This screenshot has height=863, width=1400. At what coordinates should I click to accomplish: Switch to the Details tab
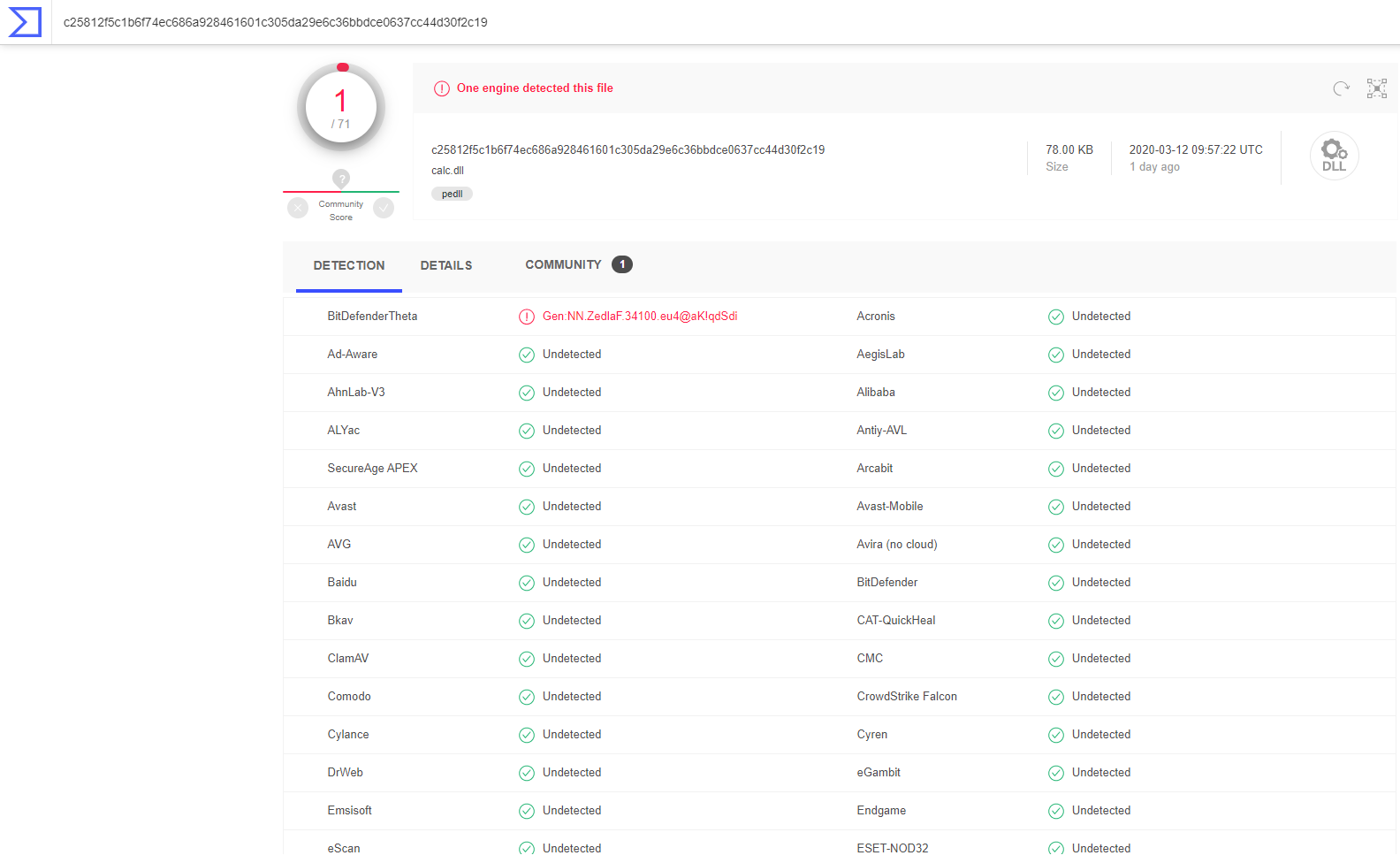click(x=445, y=265)
